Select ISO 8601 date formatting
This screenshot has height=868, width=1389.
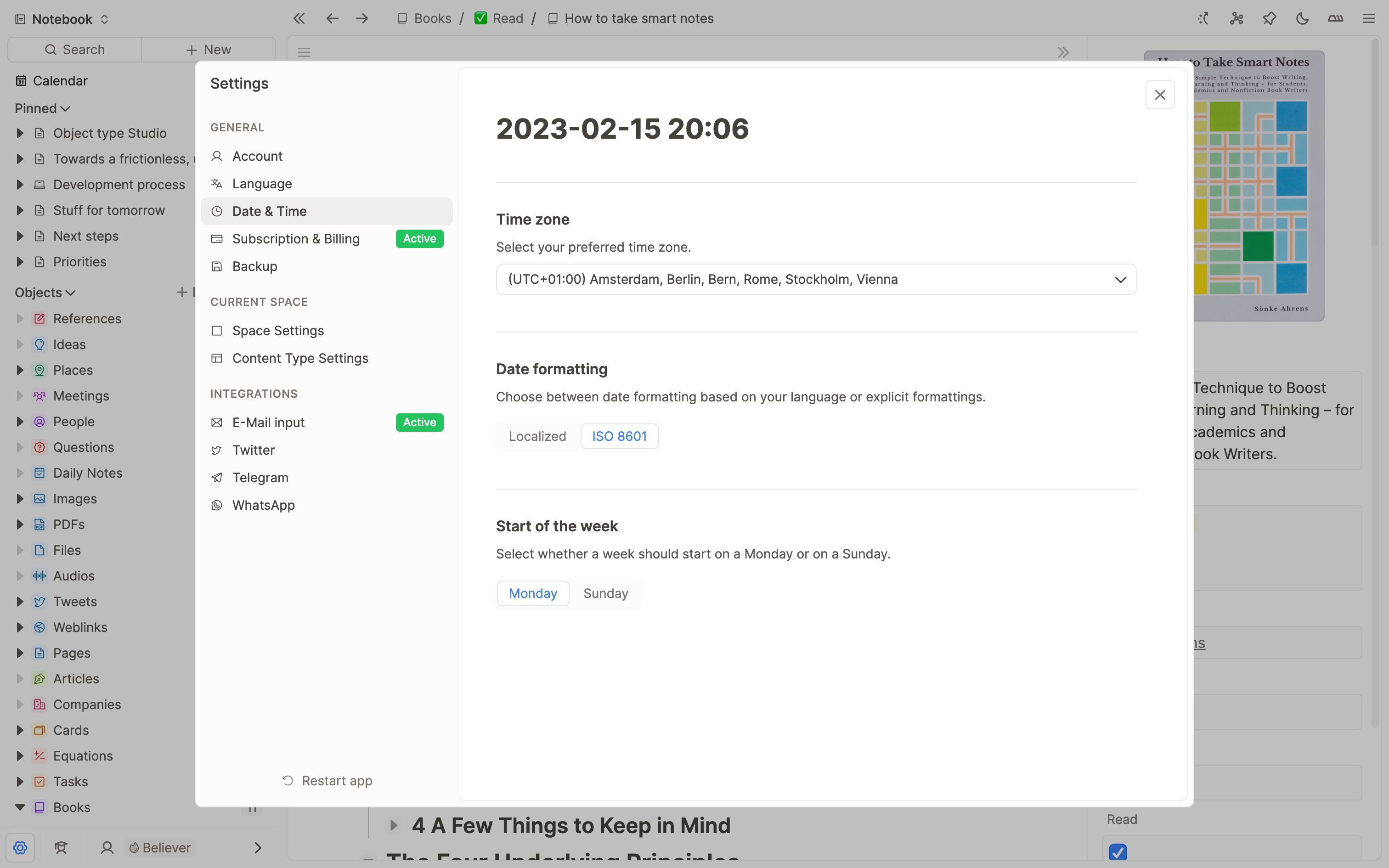pos(619,436)
